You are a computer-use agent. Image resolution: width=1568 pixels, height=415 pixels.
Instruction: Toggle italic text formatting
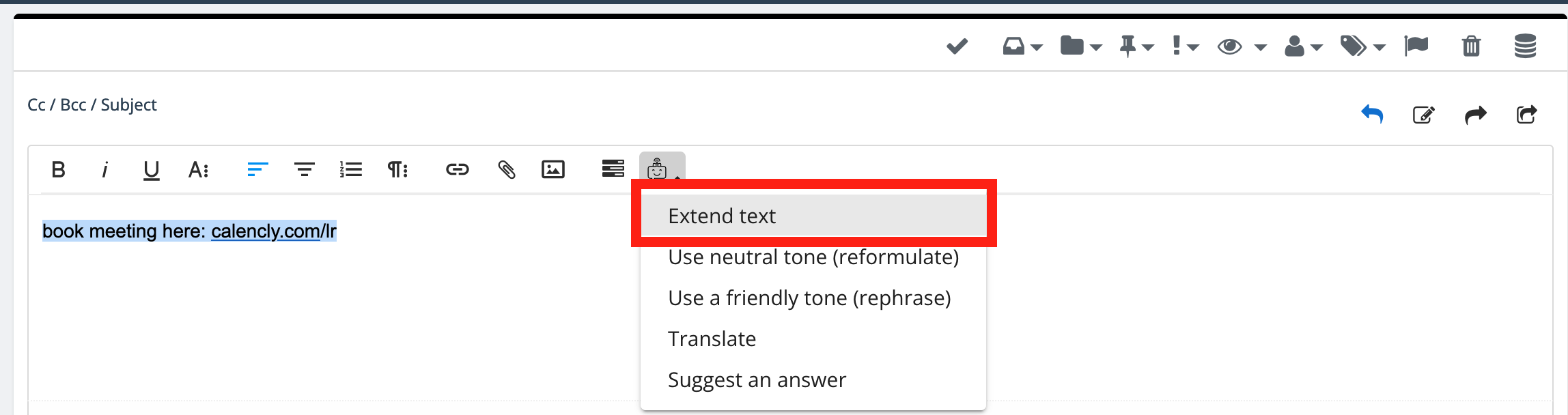pyautogui.click(x=104, y=169)
